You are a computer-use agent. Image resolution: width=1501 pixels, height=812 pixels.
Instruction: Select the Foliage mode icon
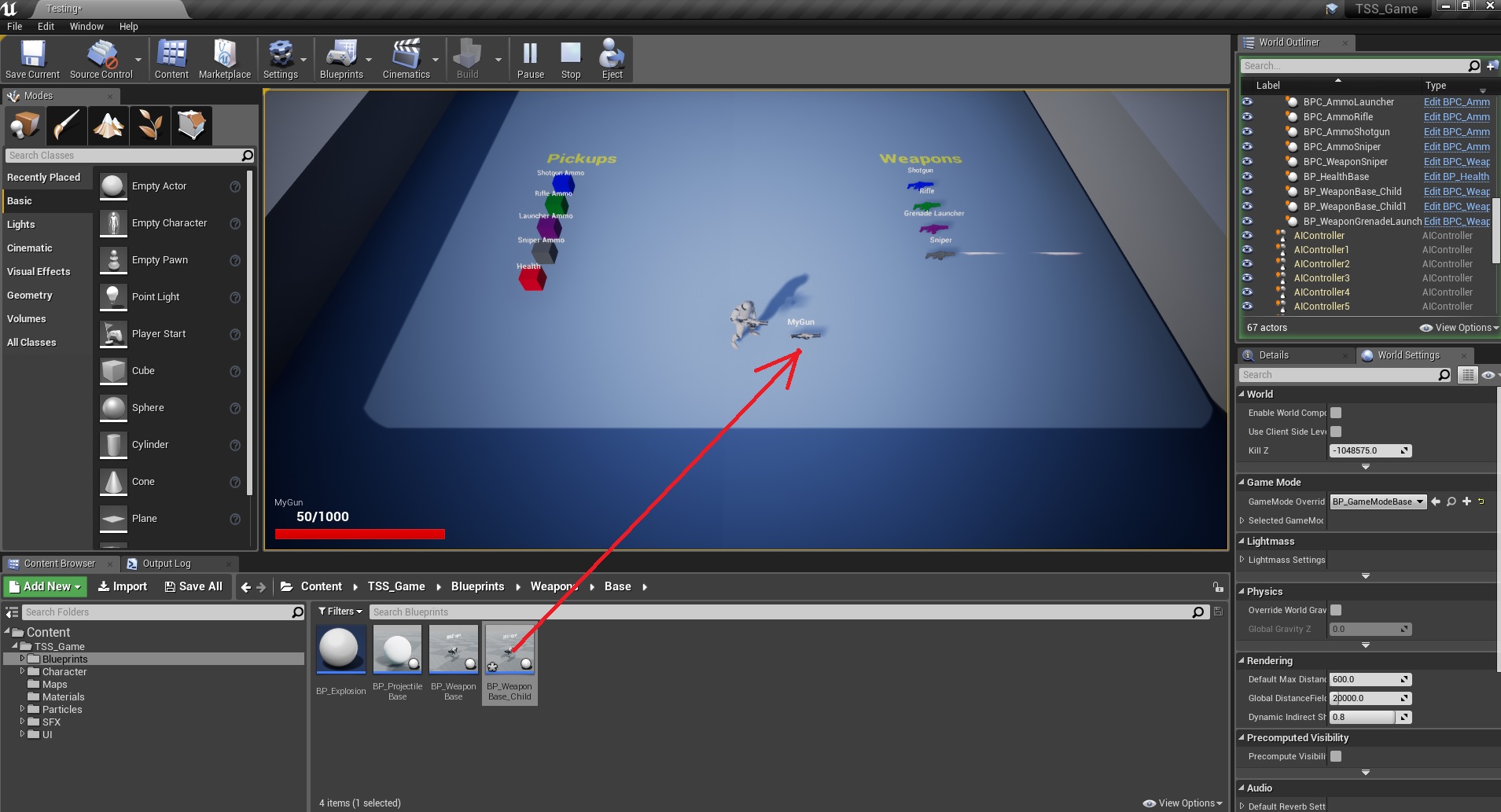[x=149, y=125]
